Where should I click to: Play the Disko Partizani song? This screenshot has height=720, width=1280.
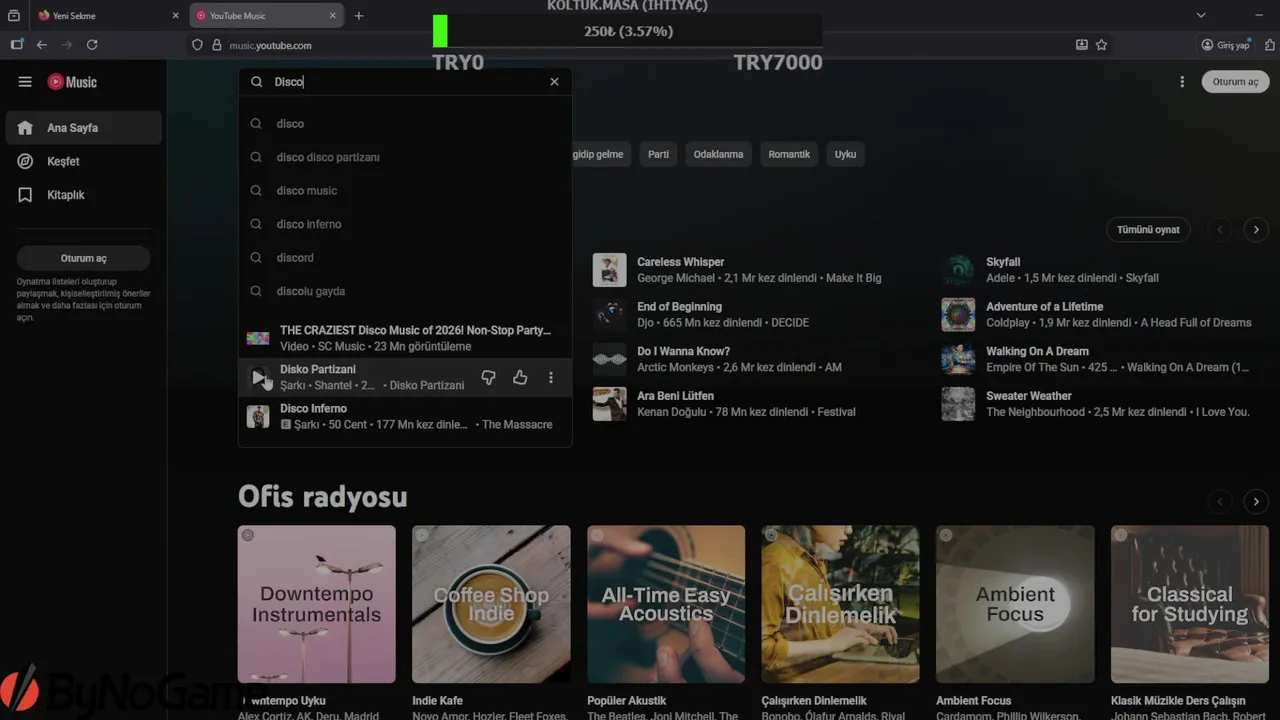[258, 377]
